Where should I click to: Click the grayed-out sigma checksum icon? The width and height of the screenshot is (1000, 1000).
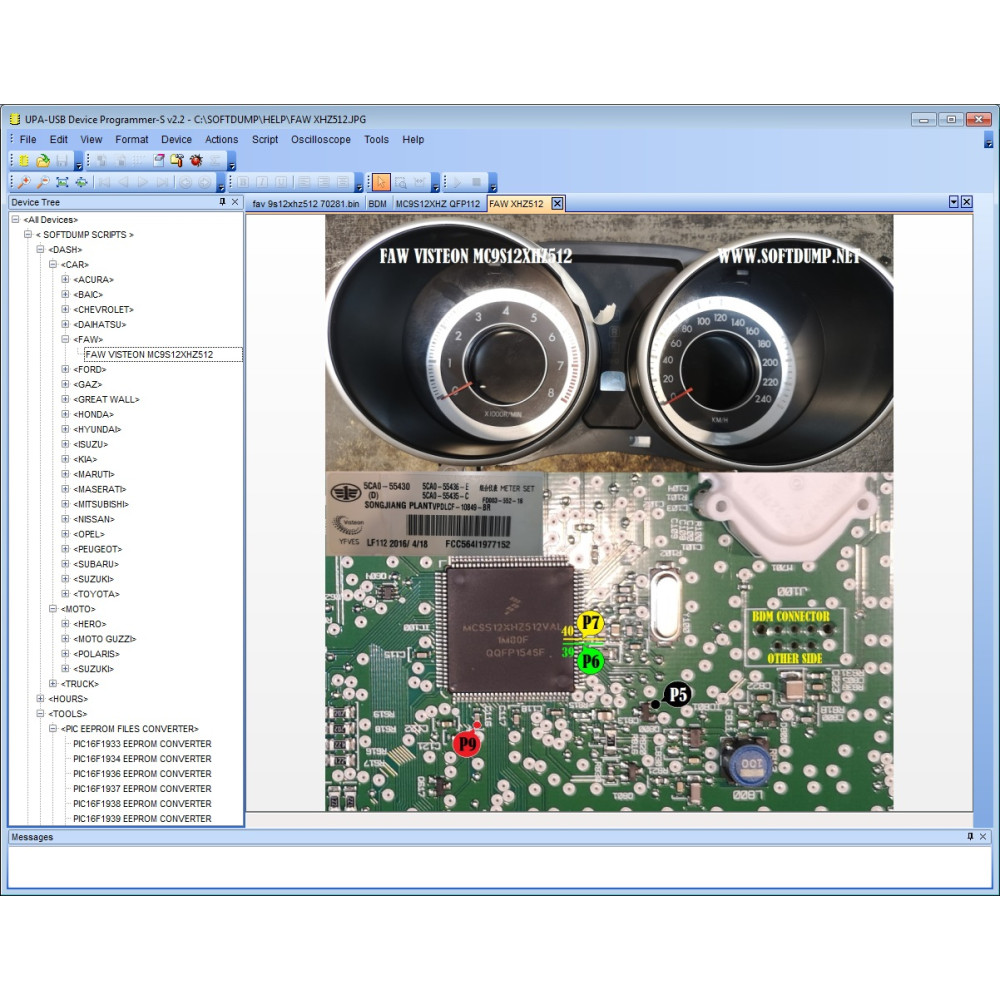216,161
